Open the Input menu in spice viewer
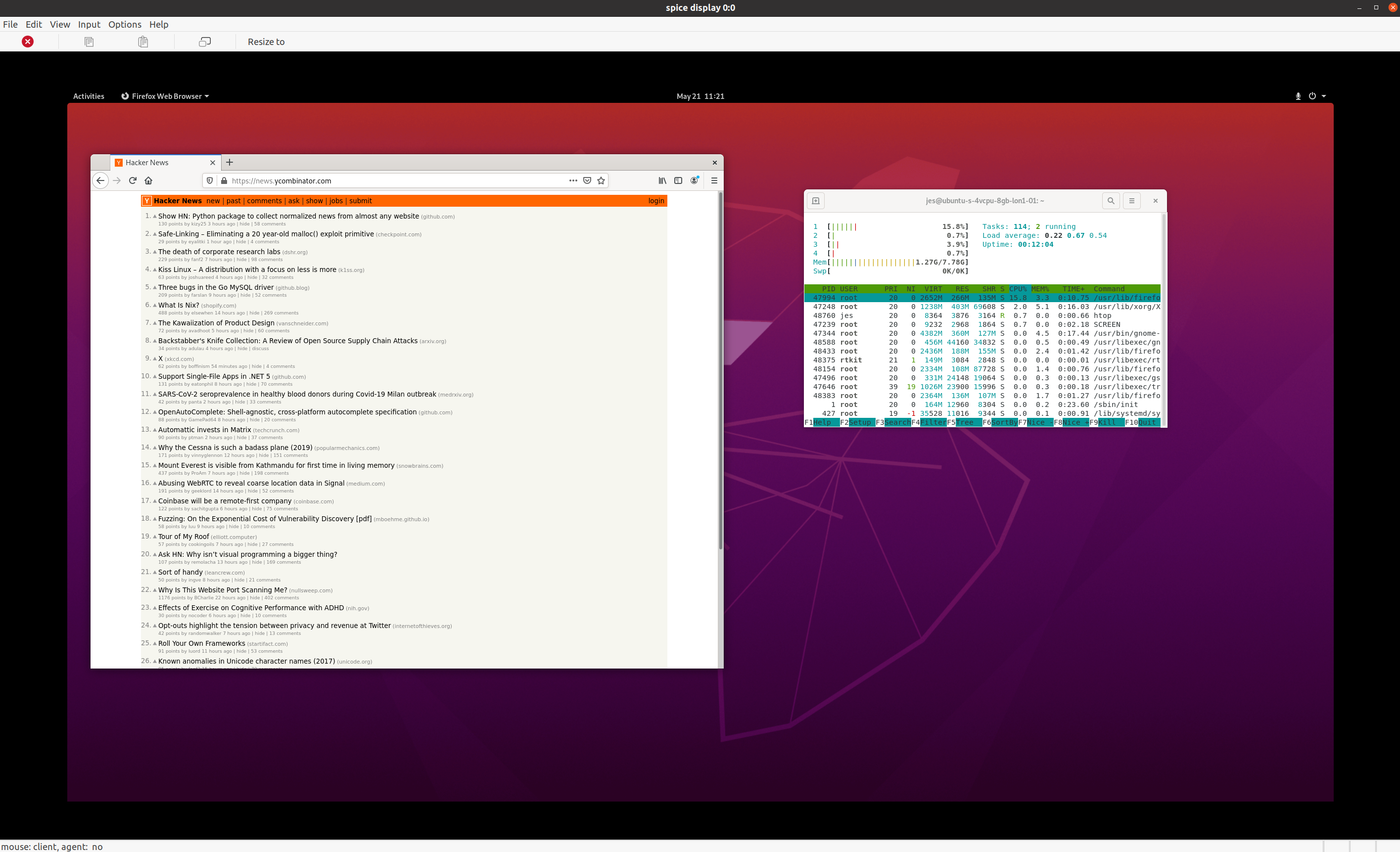 click(89, 24)
